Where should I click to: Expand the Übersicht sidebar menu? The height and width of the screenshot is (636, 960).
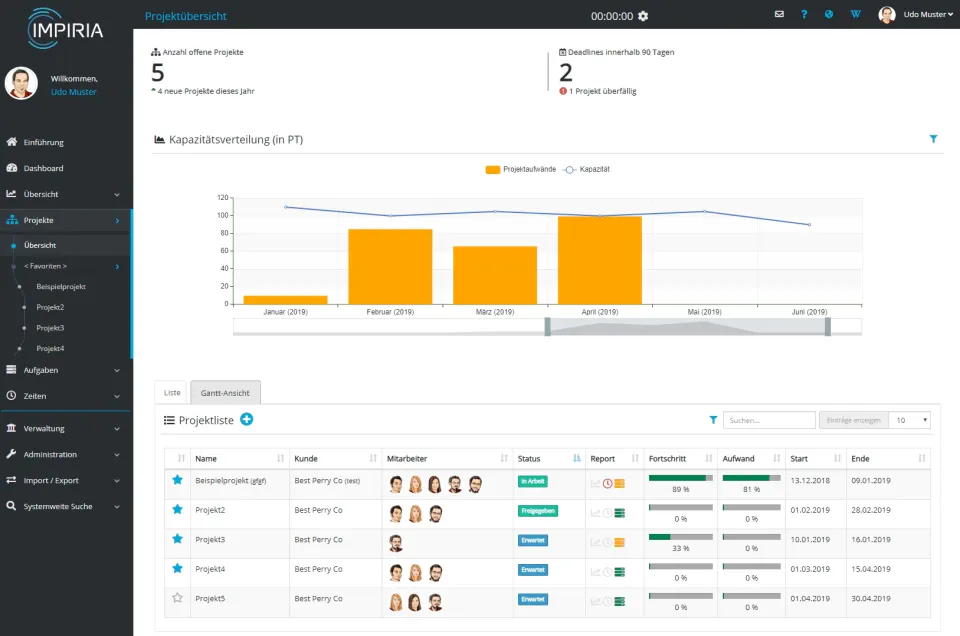66,194
